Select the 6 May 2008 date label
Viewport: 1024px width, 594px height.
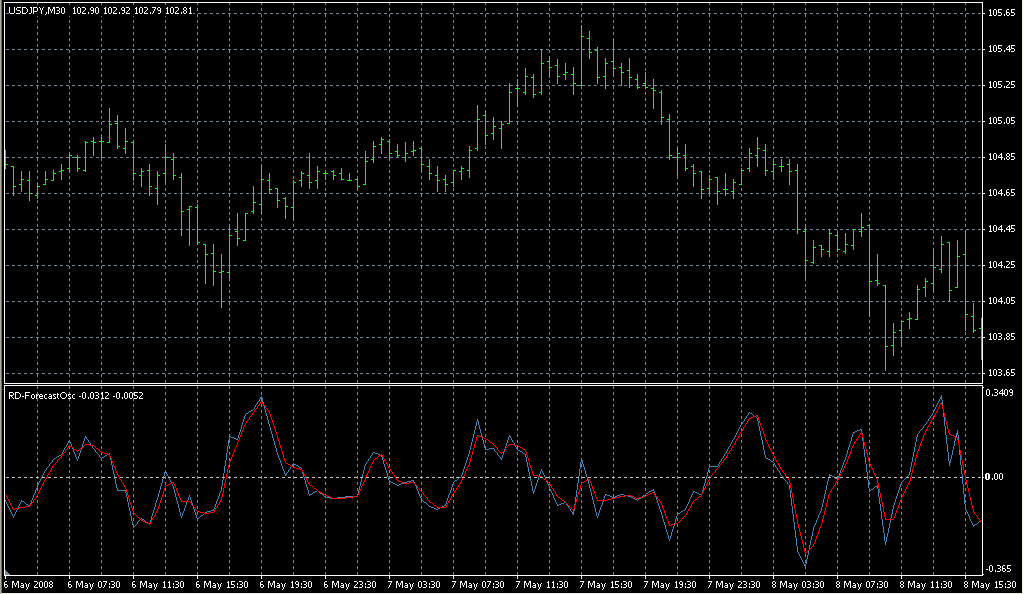[x=28, y=585]
